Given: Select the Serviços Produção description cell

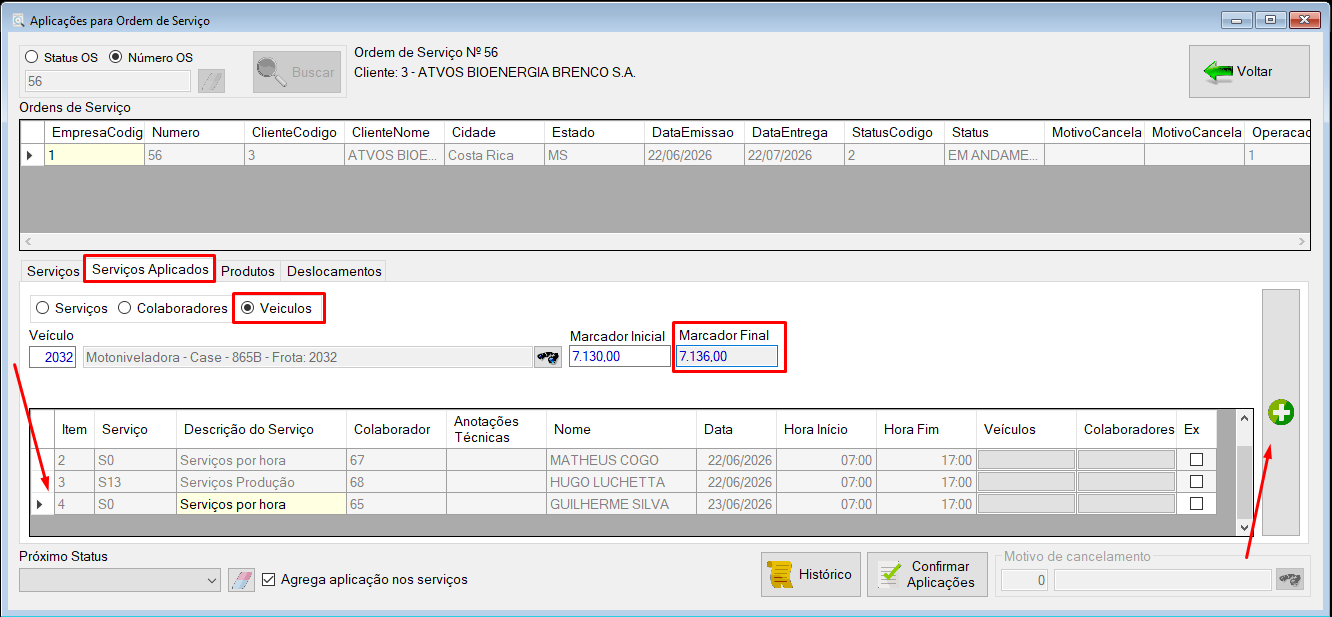Looking at the screenshot, I should [x=261, y=482].
